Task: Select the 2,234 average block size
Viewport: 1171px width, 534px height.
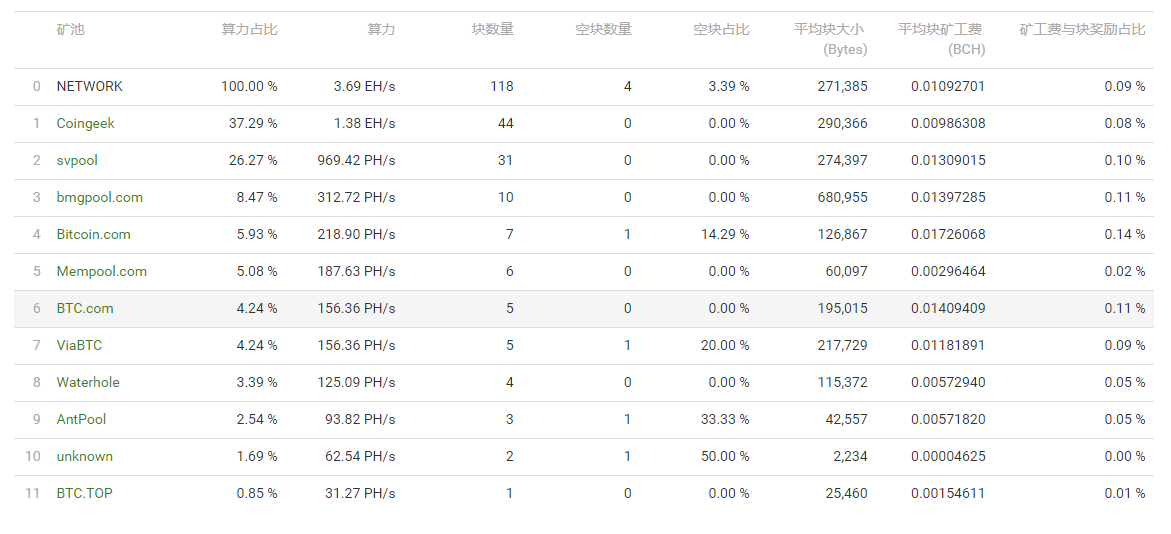Action: click(850, 456)
